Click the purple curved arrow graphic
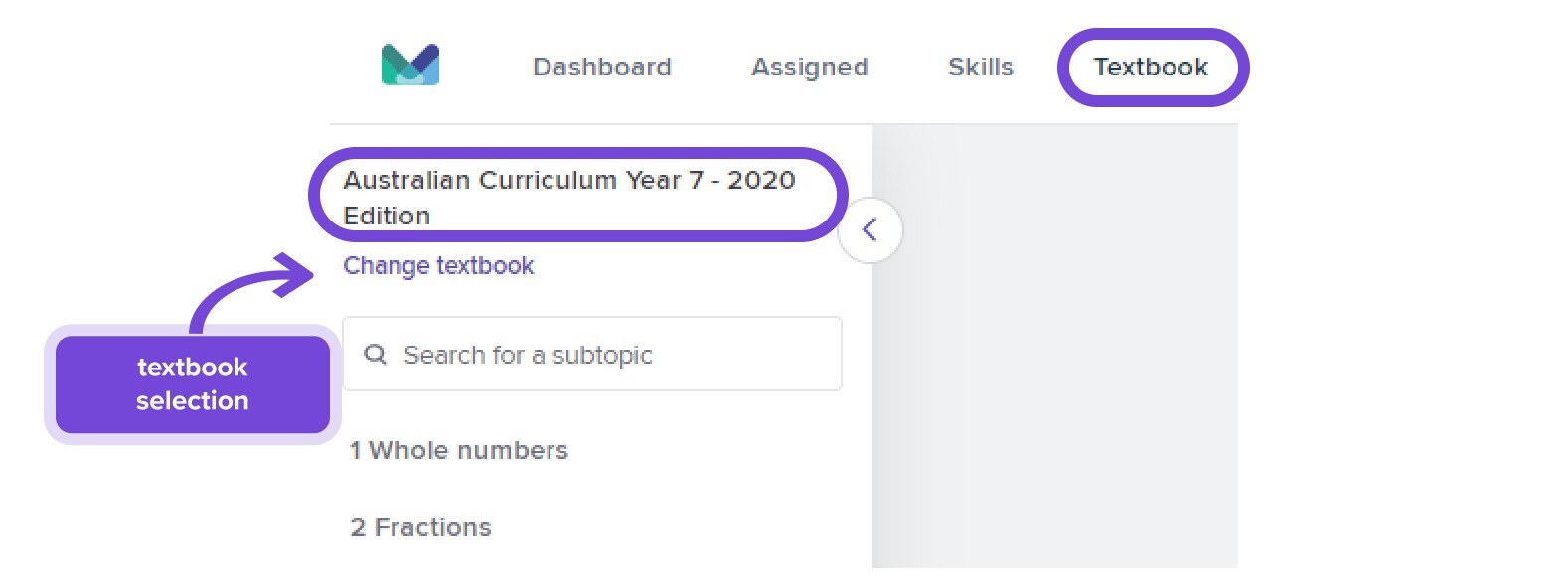Viewport: 1568px width, 588px height. tap(251, 292)
